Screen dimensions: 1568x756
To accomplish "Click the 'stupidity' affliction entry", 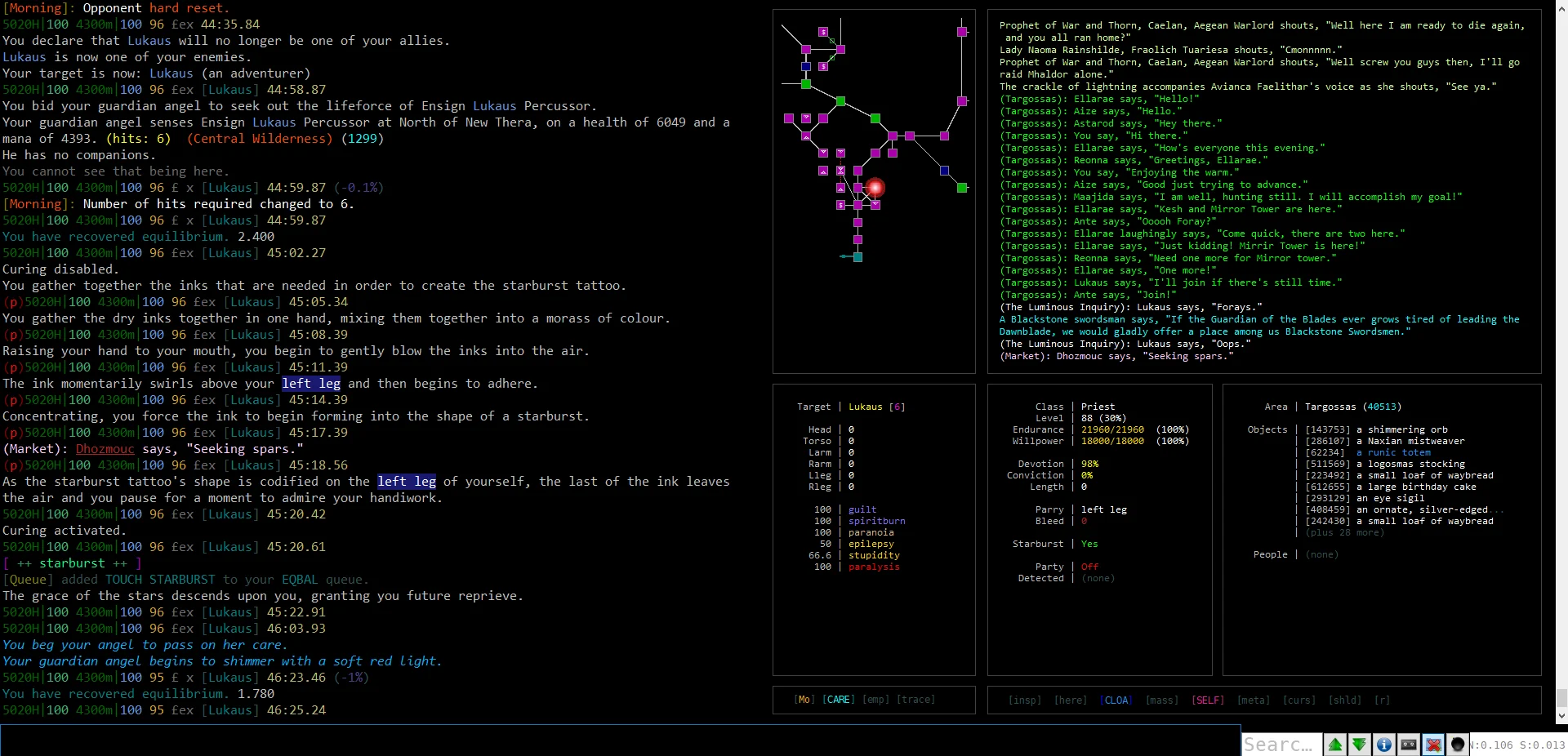I will [874, 555].
